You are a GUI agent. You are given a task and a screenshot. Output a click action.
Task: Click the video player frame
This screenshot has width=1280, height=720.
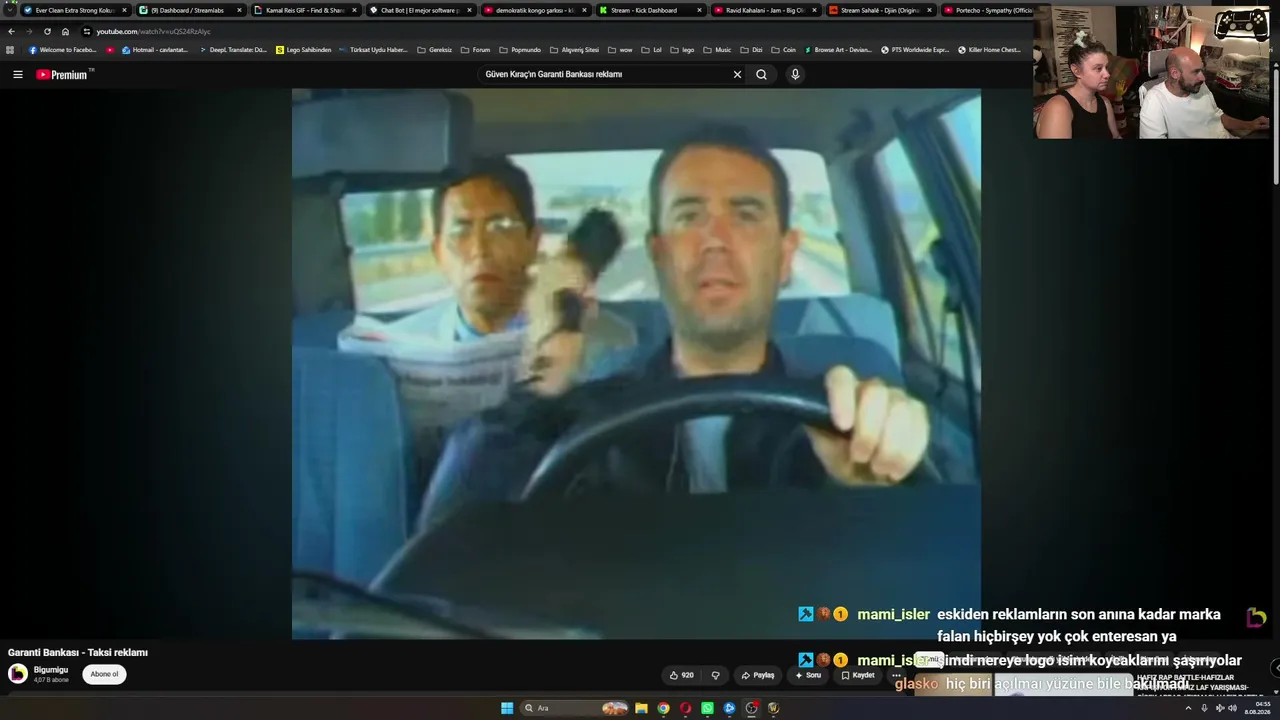pyautogui.click(x=636, y=363)
